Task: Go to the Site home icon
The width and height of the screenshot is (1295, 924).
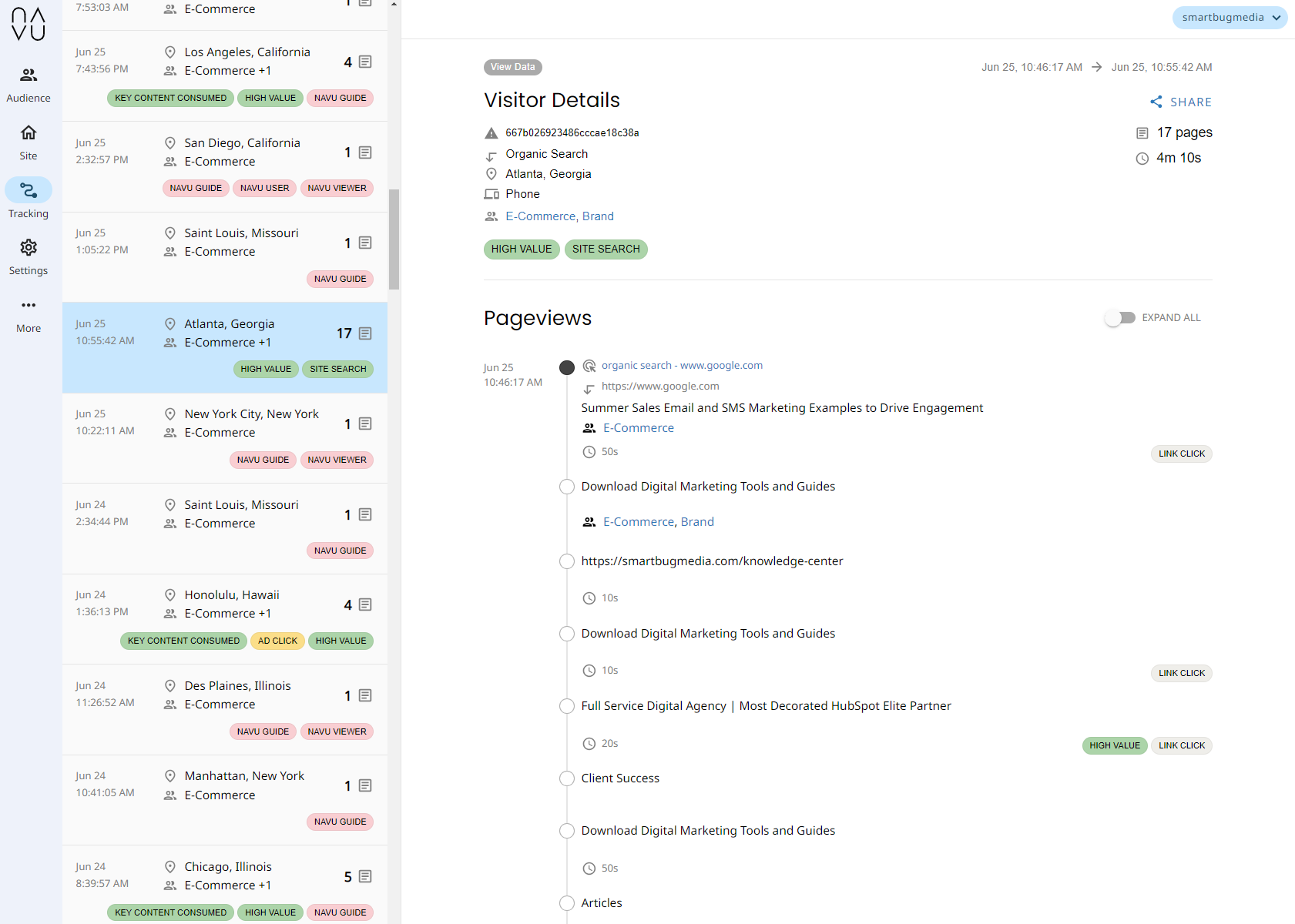Action: click(x=29, y=133)
